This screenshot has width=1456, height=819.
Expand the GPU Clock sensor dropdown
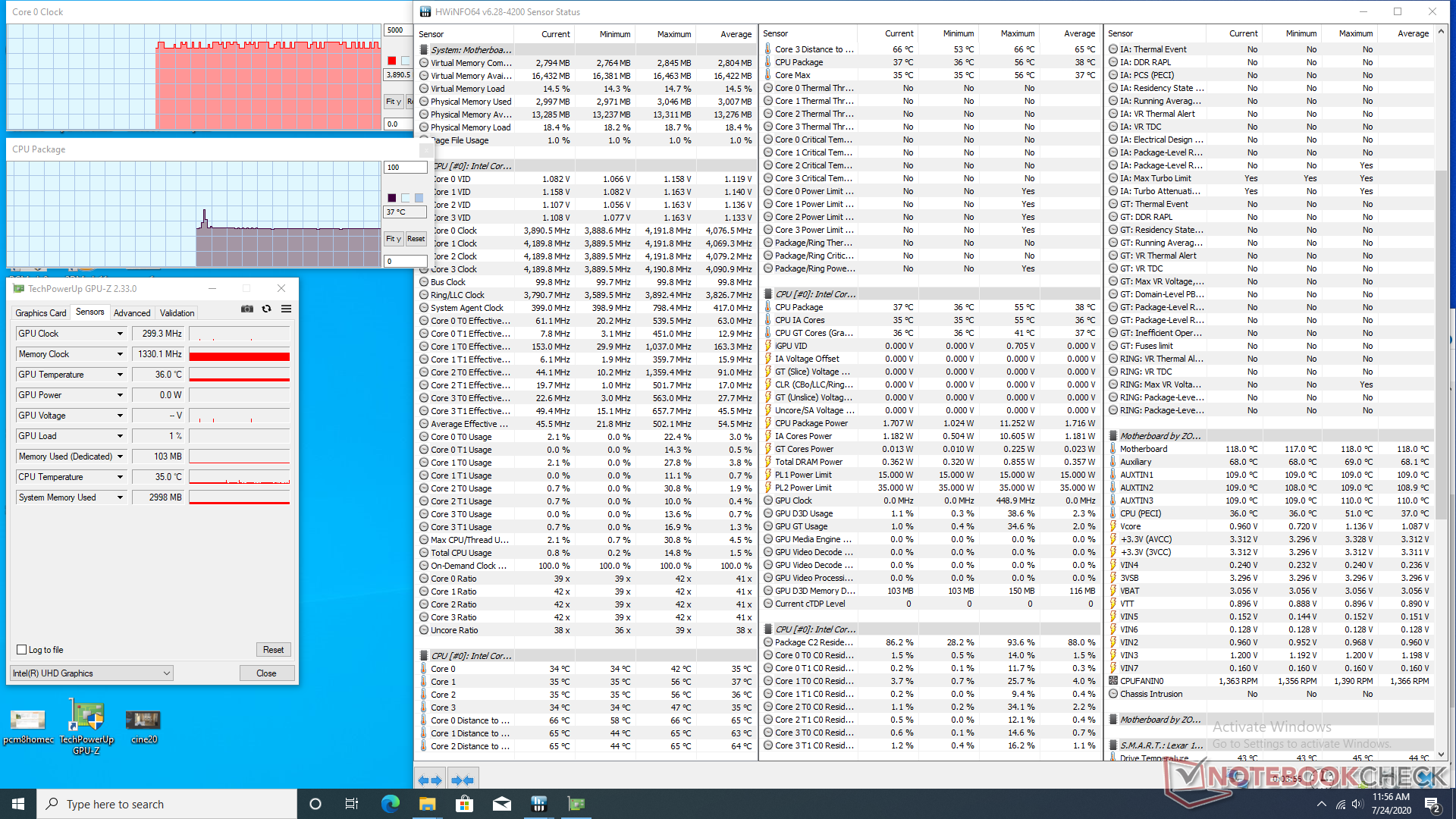[120, 334]
